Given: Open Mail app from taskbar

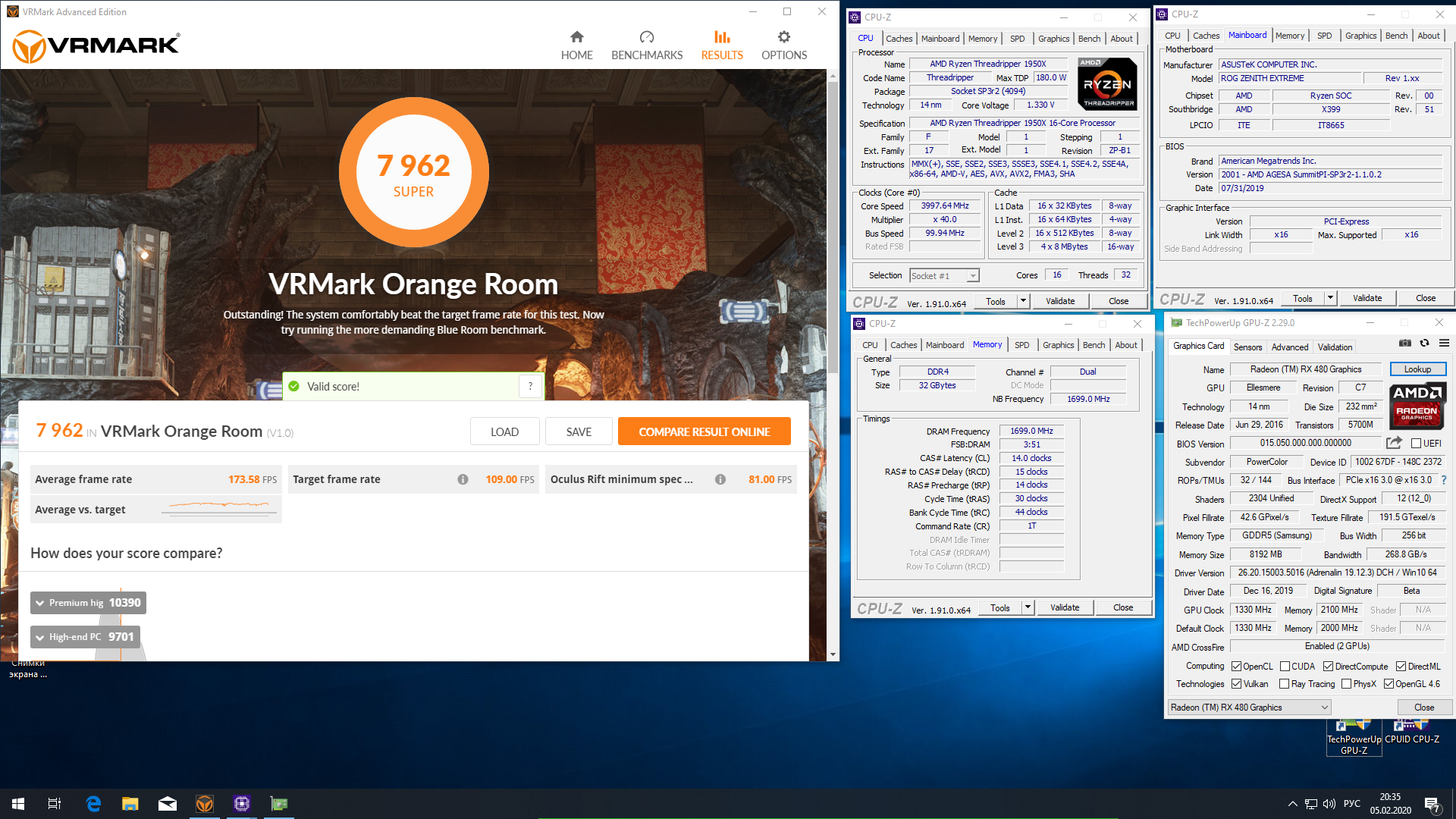Looking at the screenshot, I should pyautogui.click(x=168, y=804).
